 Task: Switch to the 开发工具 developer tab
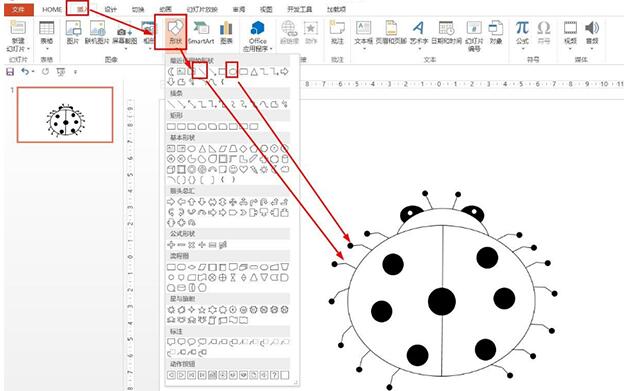299,9
